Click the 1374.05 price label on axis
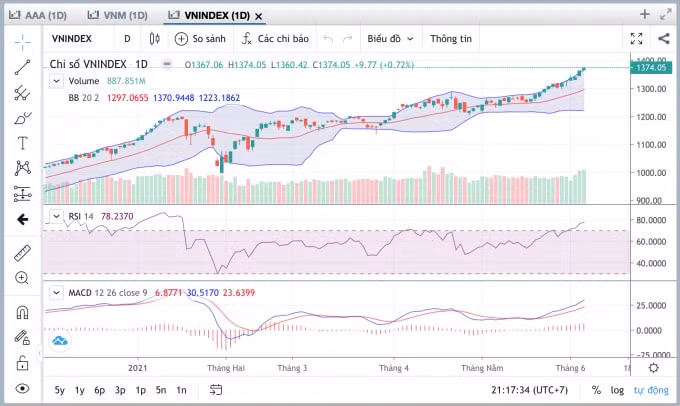Image resolution: width=680 pixels, height=406 pixels. pyautogui.click(x=651, y=68)
